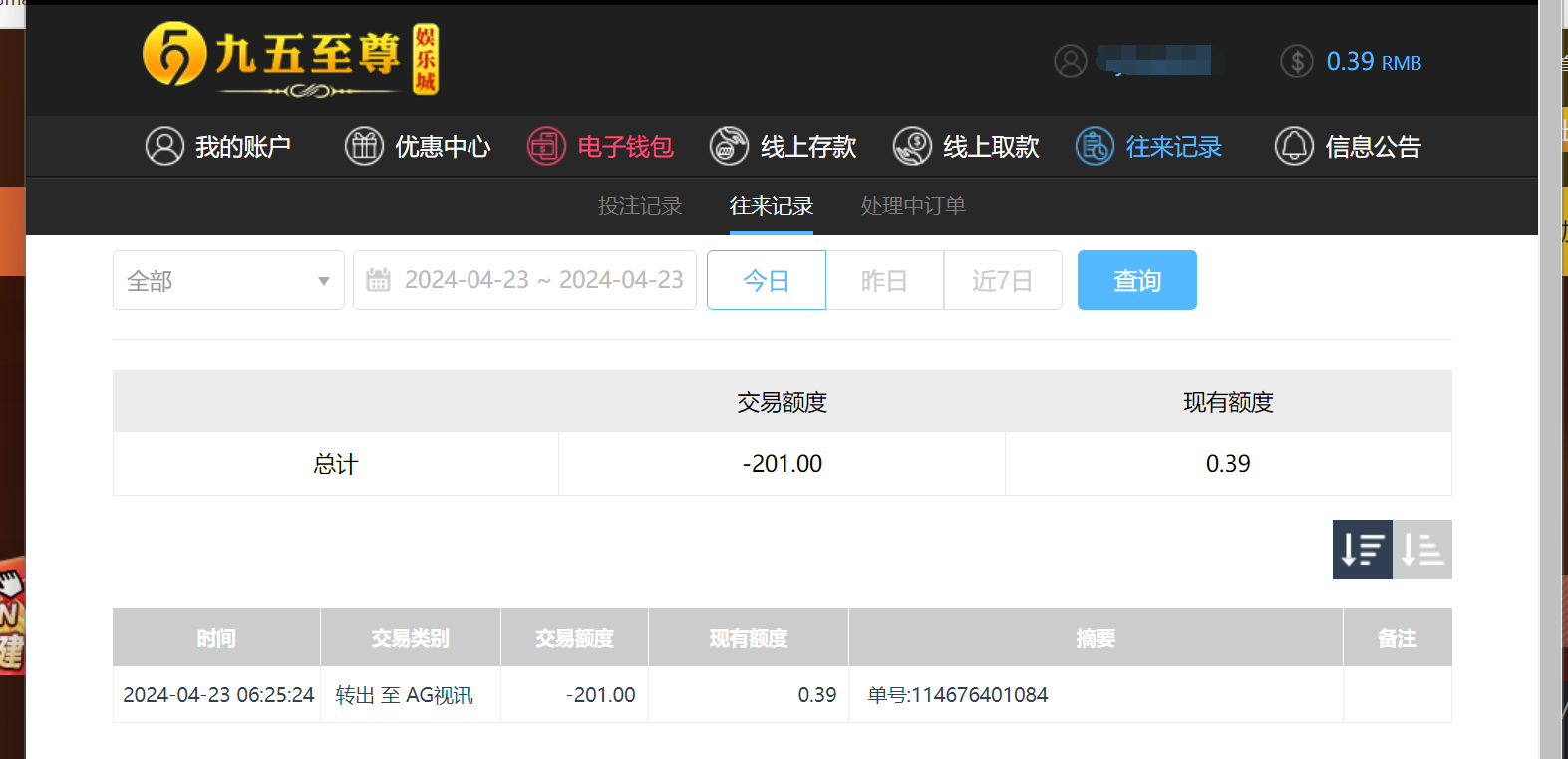Click the 交易额度 detail column header

pos(574,638)
